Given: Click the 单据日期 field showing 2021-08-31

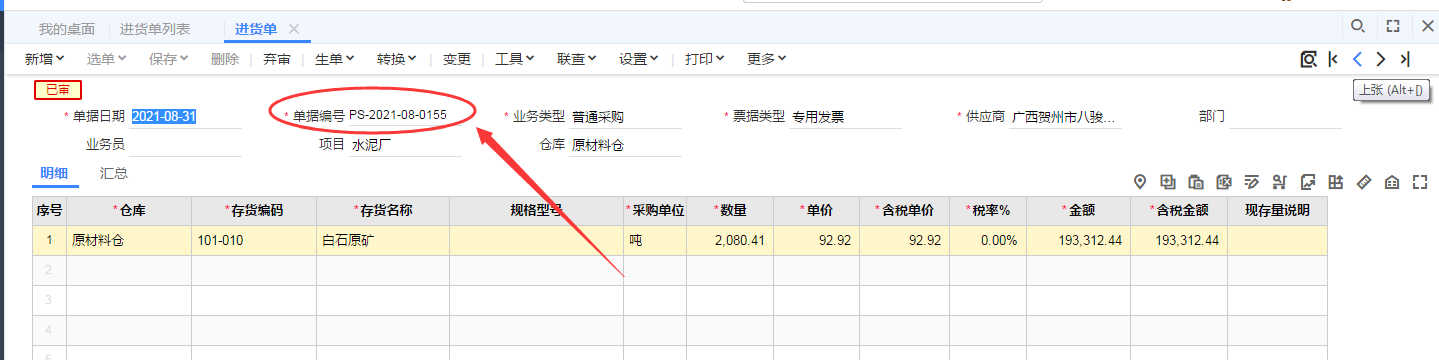Looking at the screenshot, I should [x=186, y=116].
